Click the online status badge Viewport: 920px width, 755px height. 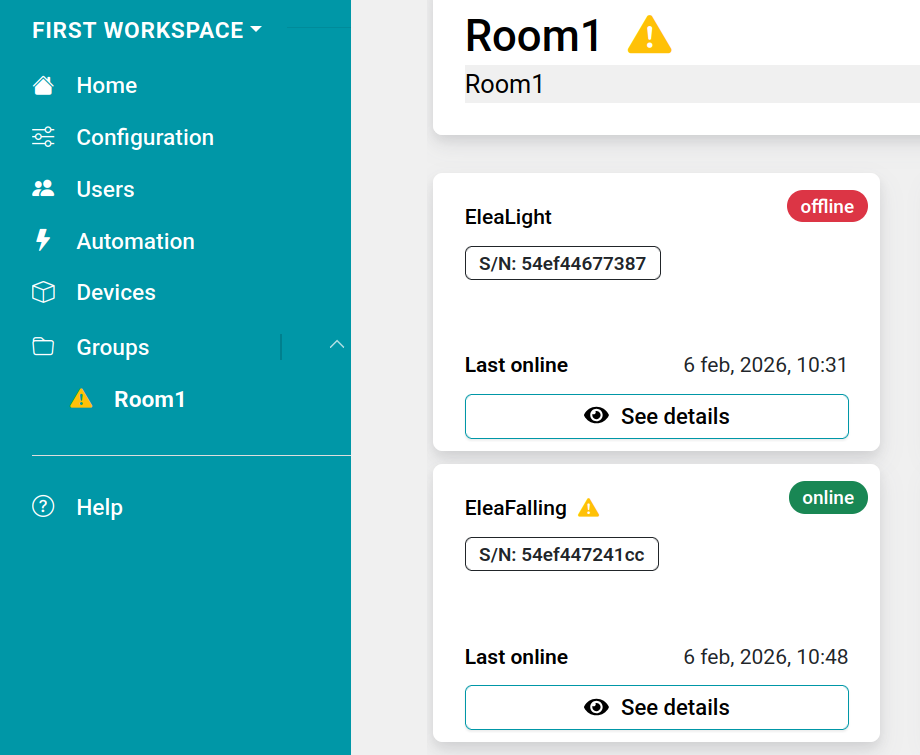[828, 498]
